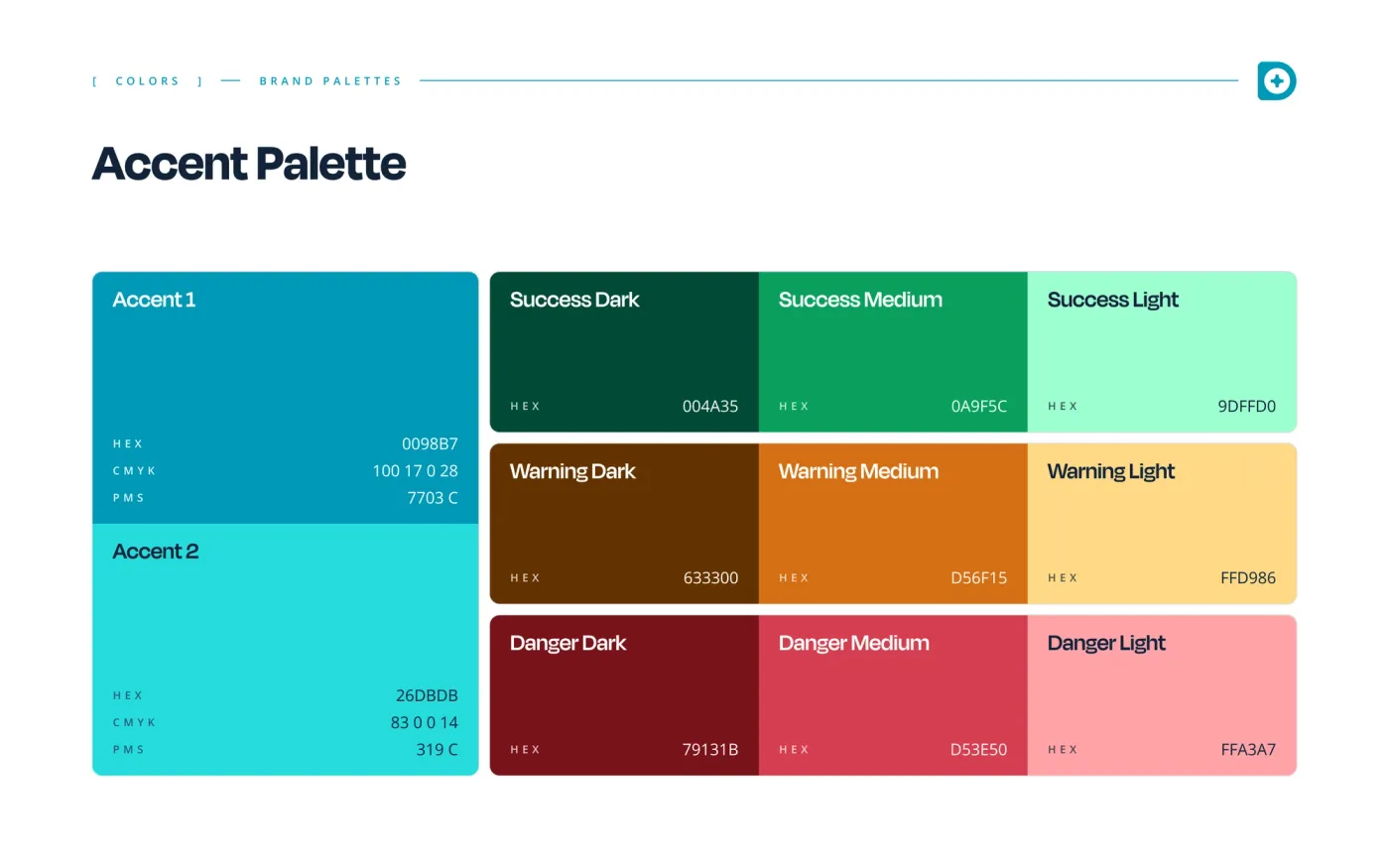
Task: Click hex value D53E50
Action: pyautogui.click(x=979, y=749)
